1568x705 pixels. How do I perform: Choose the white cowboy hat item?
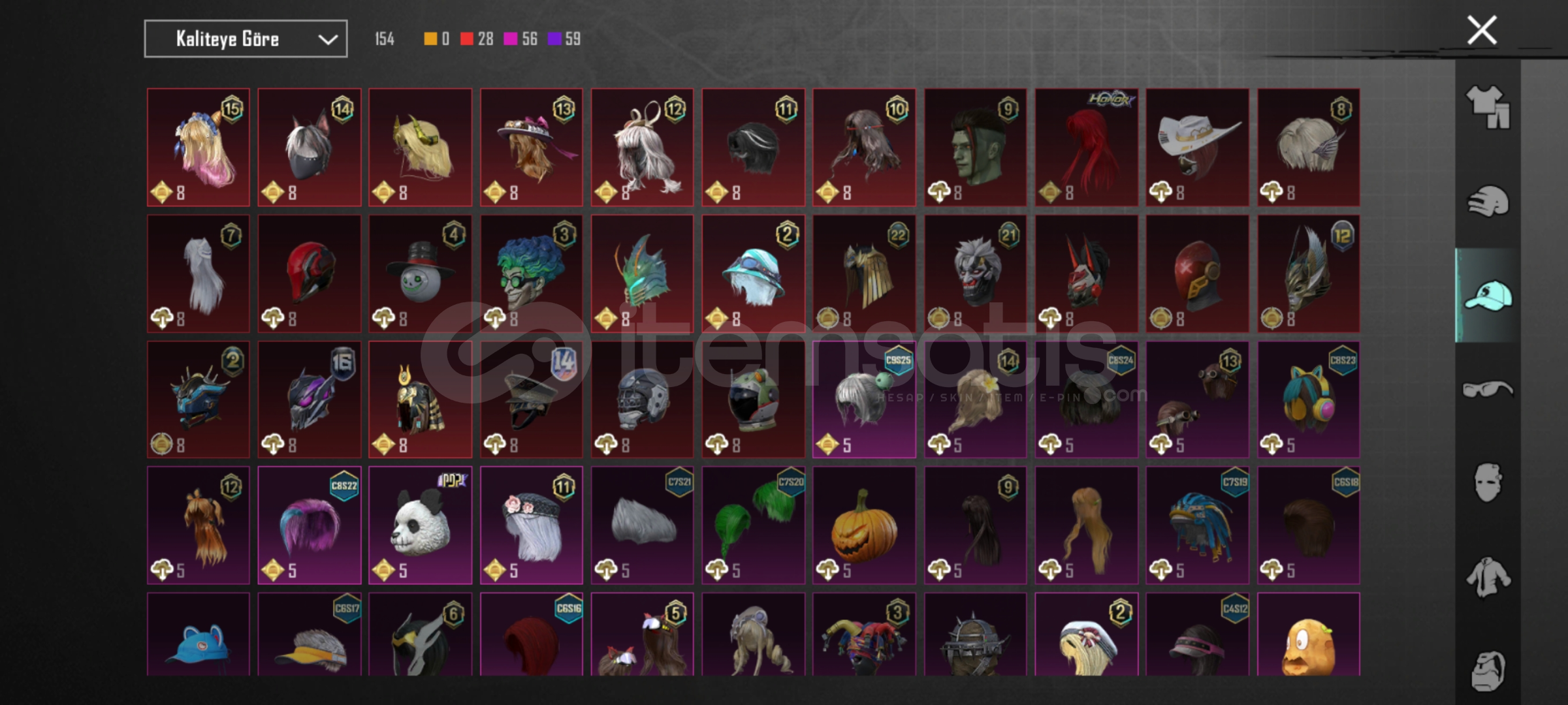coord(1197,148)
